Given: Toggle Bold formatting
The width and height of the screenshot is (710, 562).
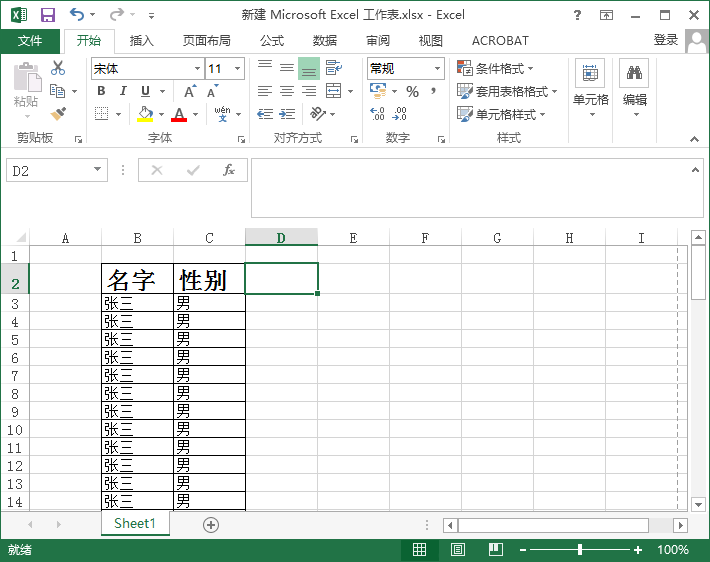Looking at the screenshot, I should pyautogui.click(x=101, y=91).
